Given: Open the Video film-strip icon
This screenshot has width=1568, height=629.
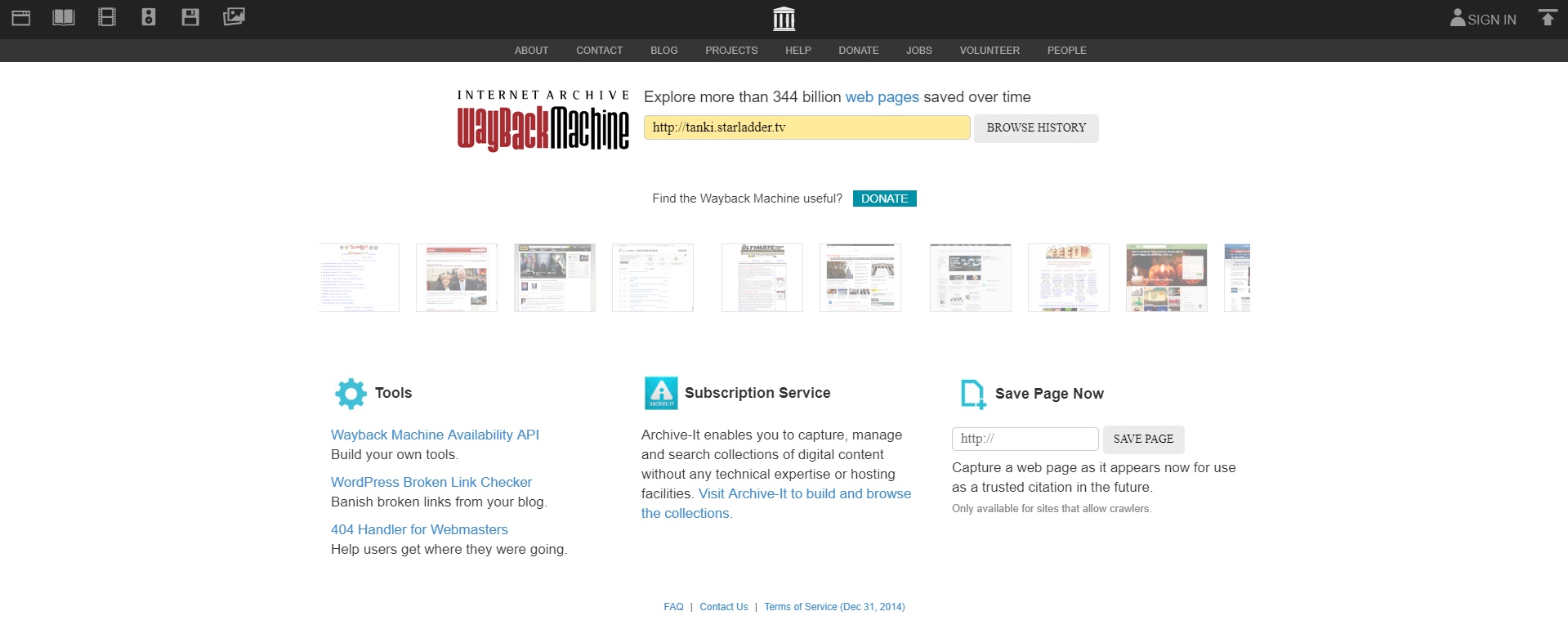Looking at the screenshot, I should click(107, 17).
